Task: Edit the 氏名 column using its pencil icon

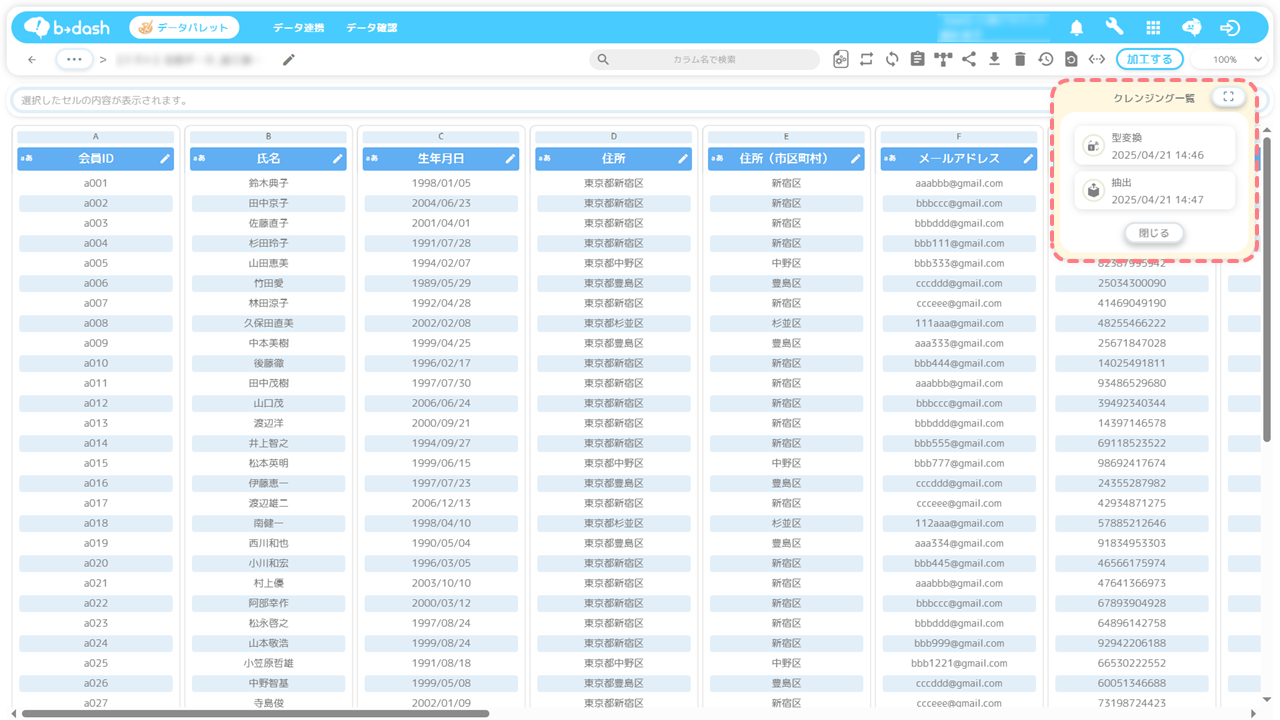Action: coord(338,159)
